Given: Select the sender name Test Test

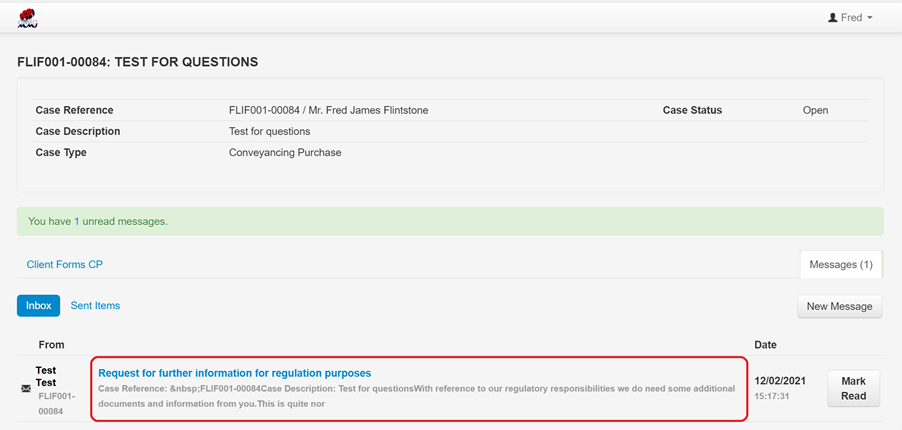Looking at the screenshot, I should click(46, 377).
